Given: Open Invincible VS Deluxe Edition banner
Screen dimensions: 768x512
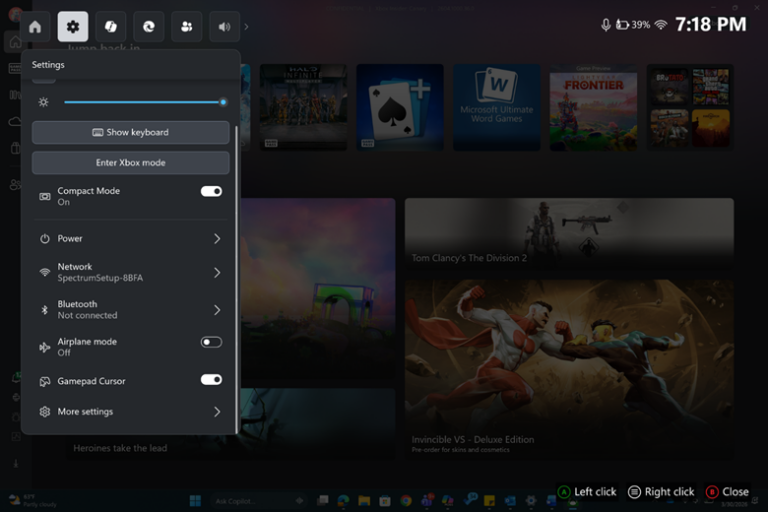Looking at the screenshot, I should tap(569, 369).
